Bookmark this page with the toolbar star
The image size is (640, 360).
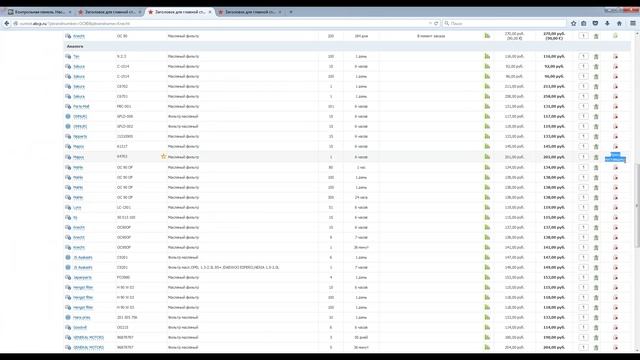(573, 24)
